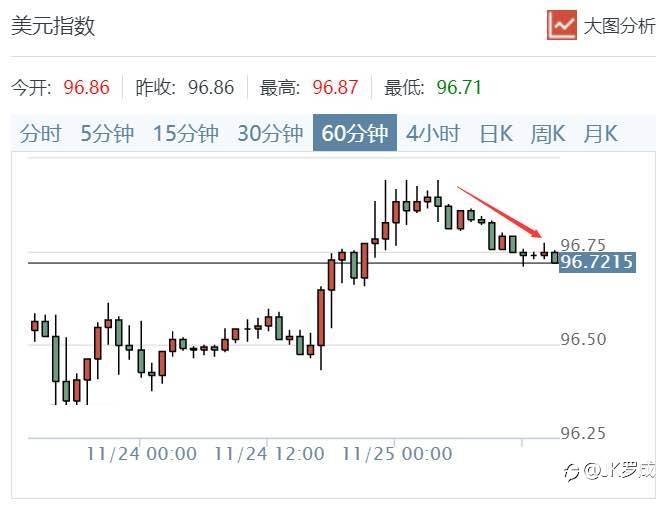Open the 大图分析 chart icon

(x=562, y=25)
